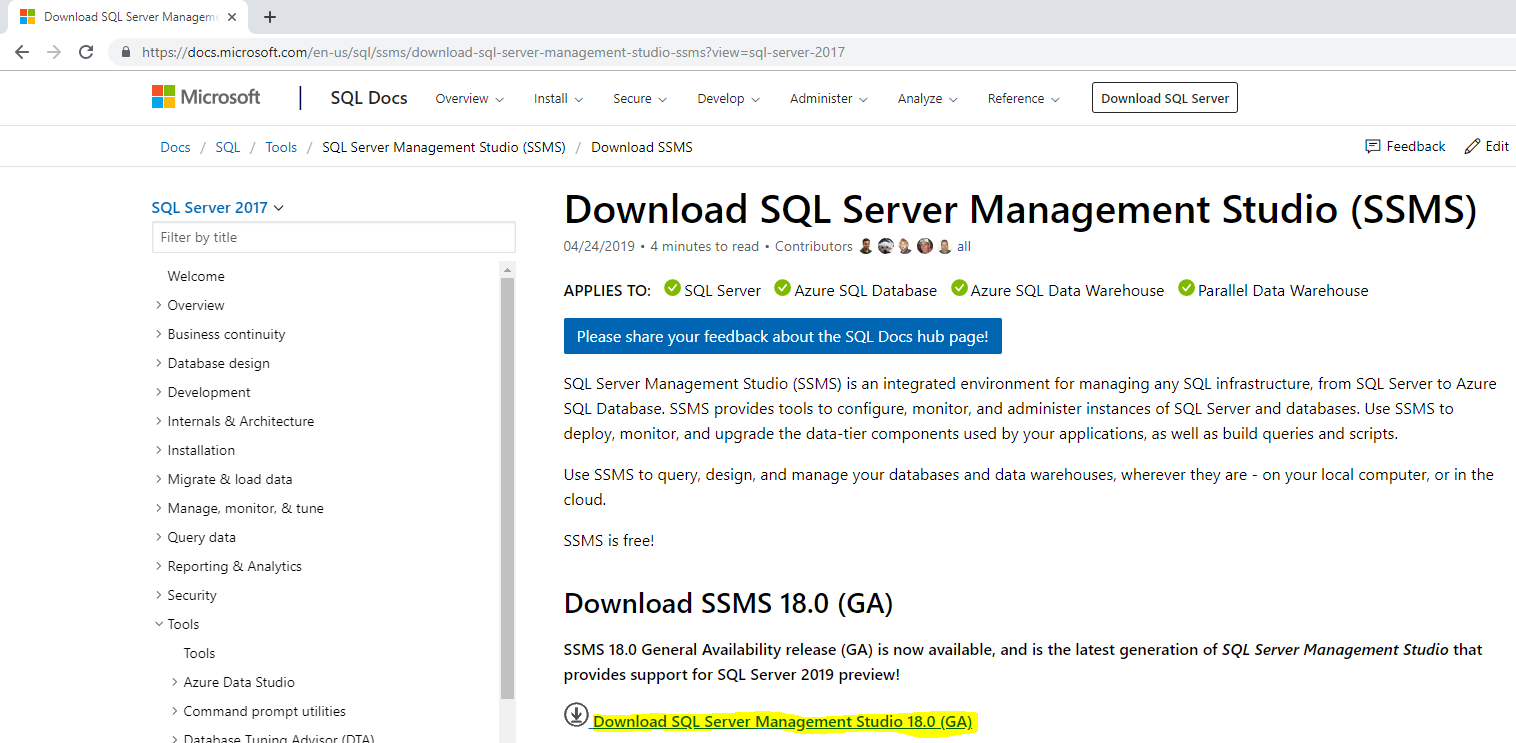Image resolution: width=1516 pixels, height=743 pixels.
Task: Select Tools child item in tree
Action: [199, 653]
